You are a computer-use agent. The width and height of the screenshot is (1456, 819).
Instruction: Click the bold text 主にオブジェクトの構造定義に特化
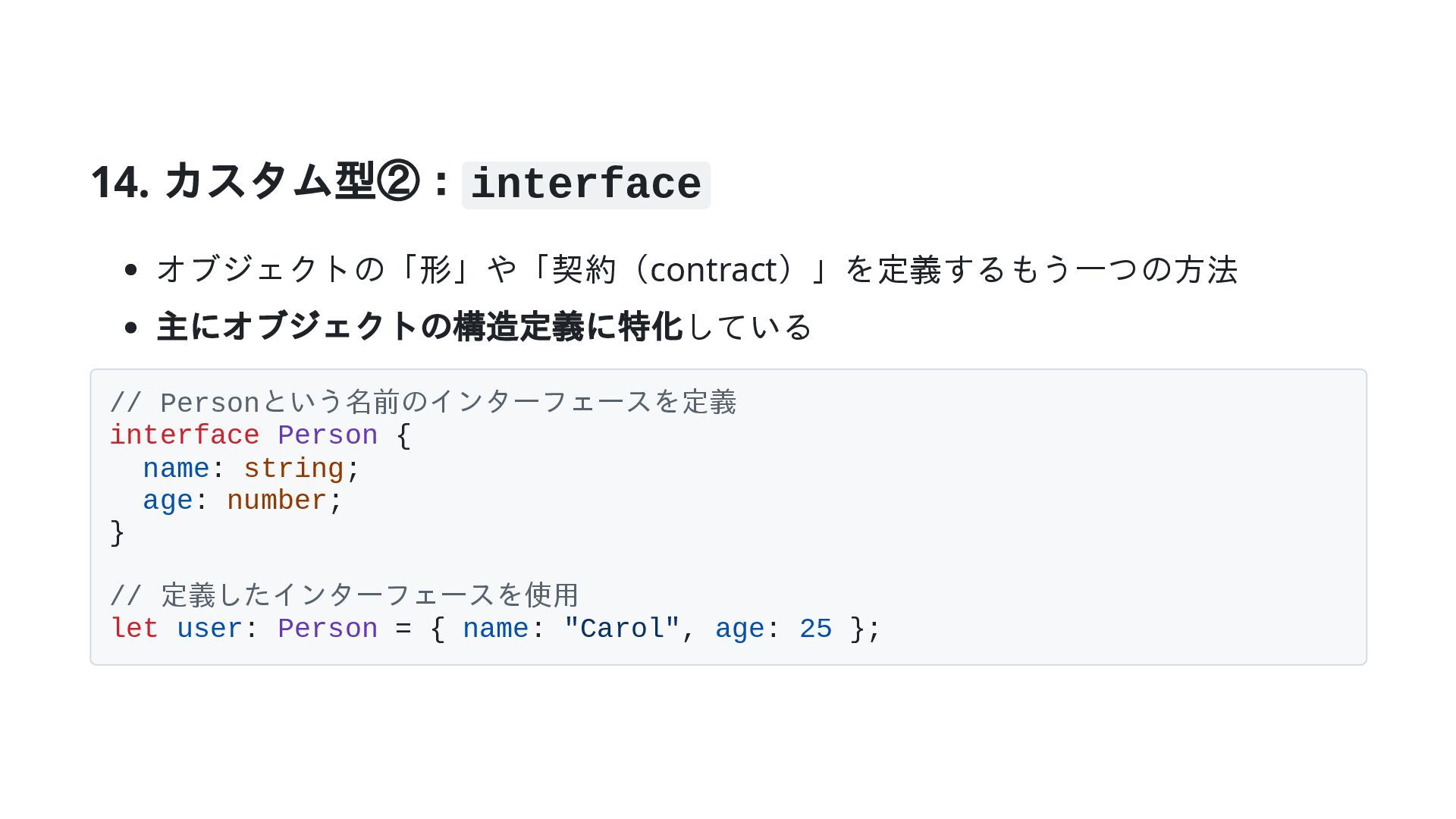419,327
